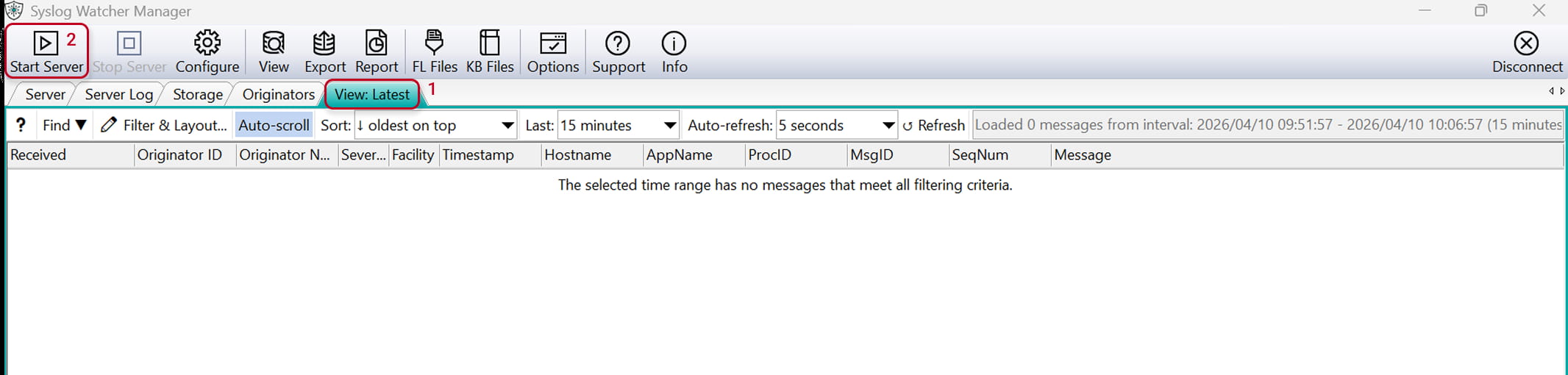Switch to the Storage tab

[x=197, y=94]
